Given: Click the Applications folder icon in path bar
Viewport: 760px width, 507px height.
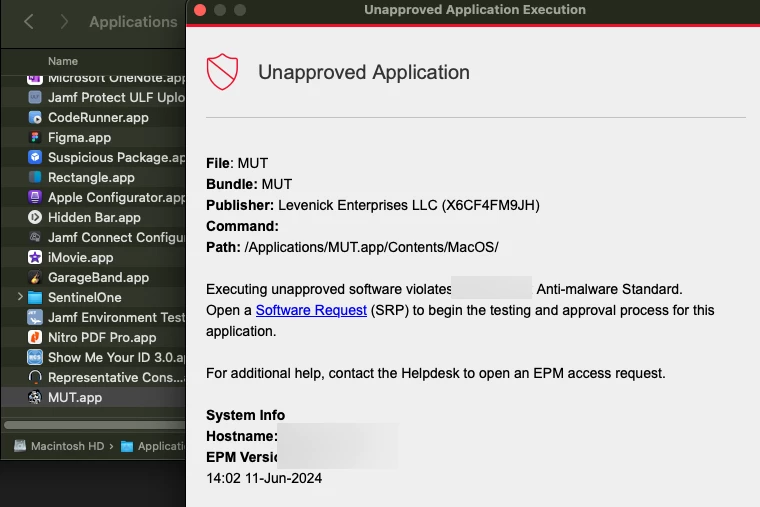Looking at the screenshot, I should click(127, 446).
